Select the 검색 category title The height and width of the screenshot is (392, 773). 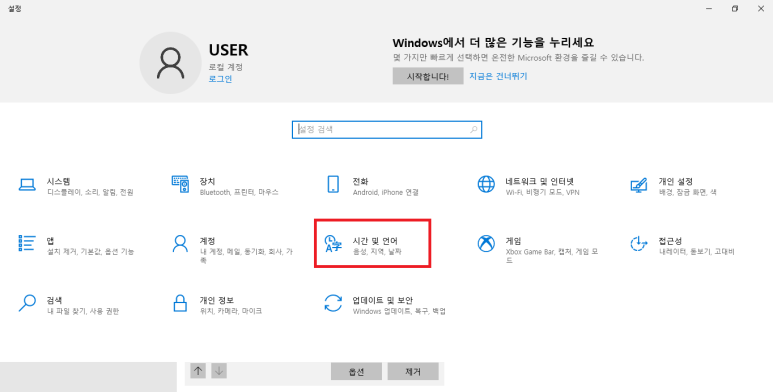[54, 300]
